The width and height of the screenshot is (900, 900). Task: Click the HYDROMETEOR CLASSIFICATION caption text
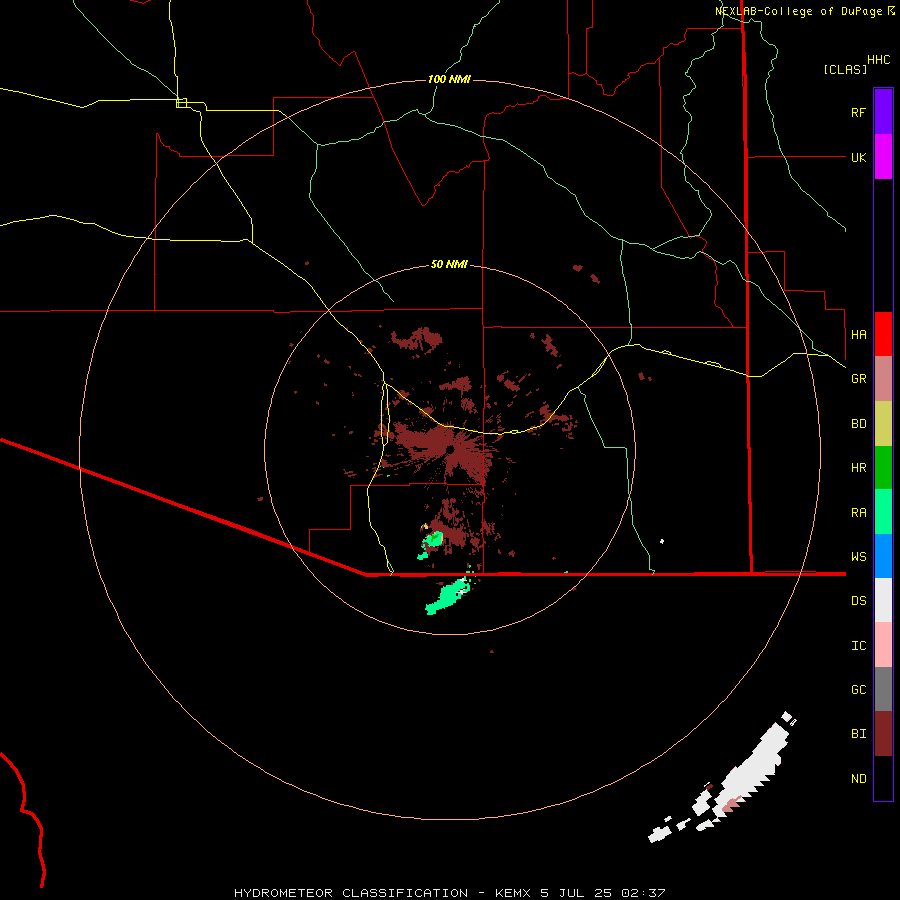[351, 893]
